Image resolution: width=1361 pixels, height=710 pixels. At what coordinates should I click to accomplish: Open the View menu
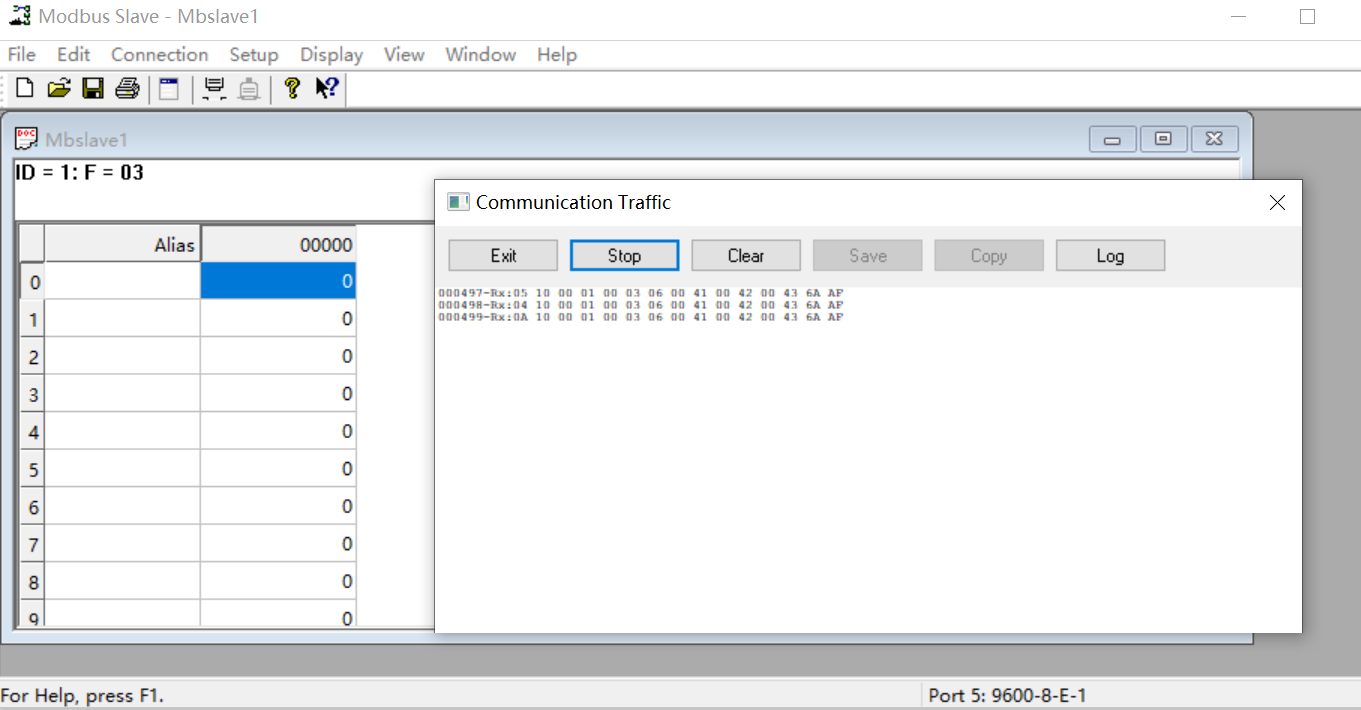404,55
